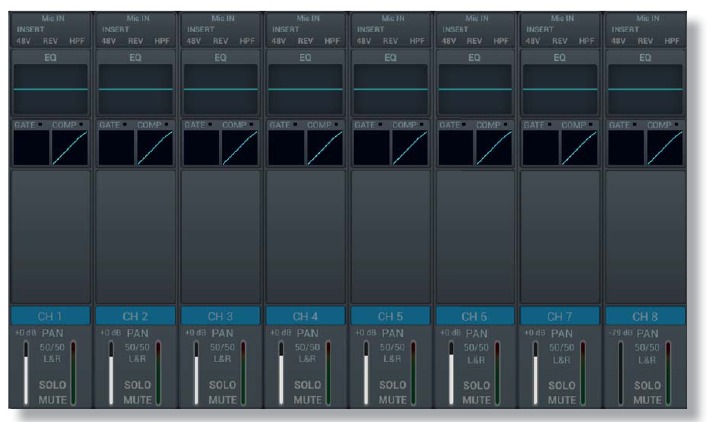718x422 pixels.
Task: Open PAN settings on CH 2
Action: tap(137, 333)
